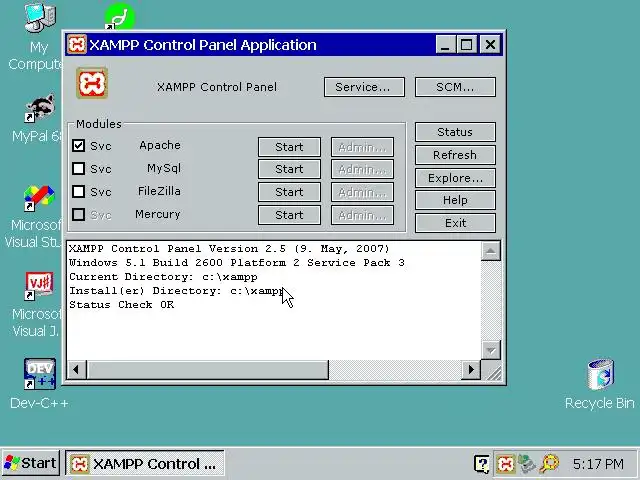Maximize the XAMPP Control Panel window
This screenshot has height=480, width=640.
tap(467, 44)
